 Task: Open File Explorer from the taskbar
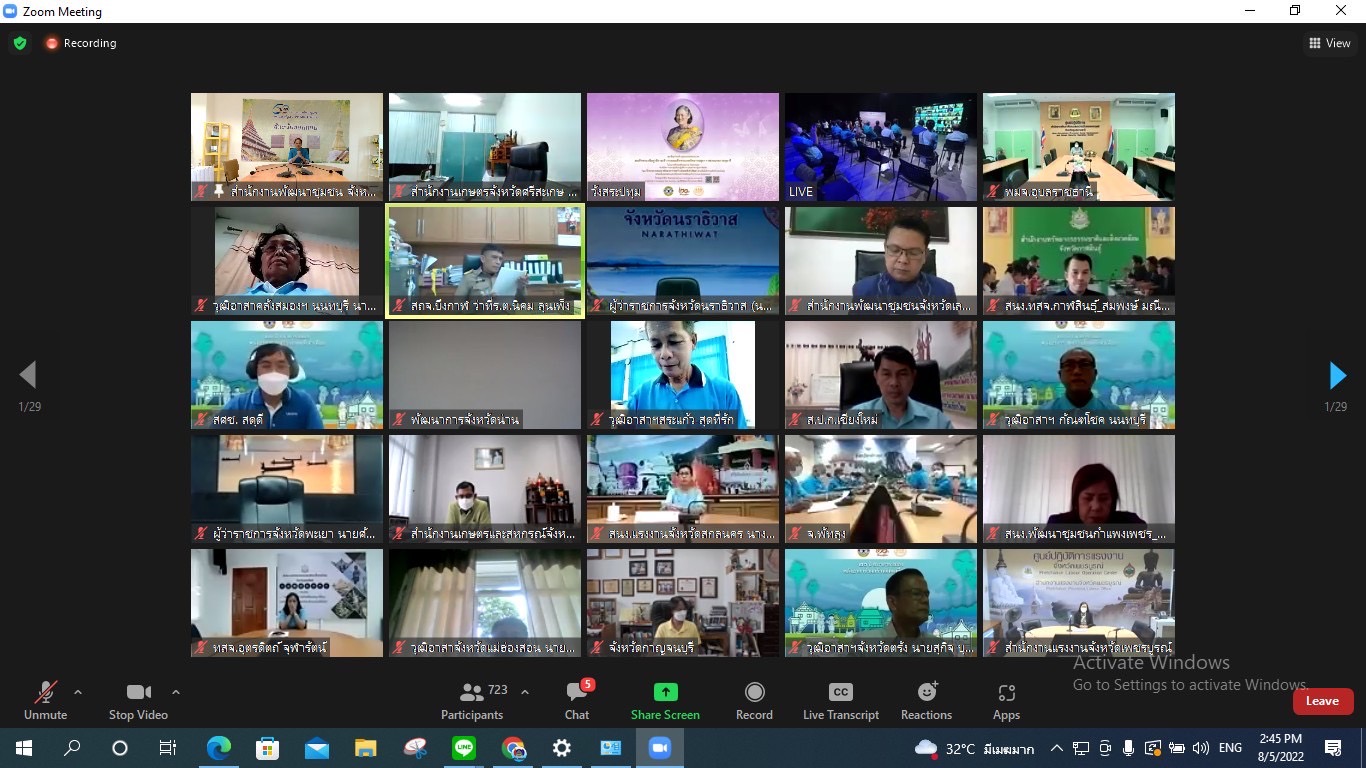(365, 748)
